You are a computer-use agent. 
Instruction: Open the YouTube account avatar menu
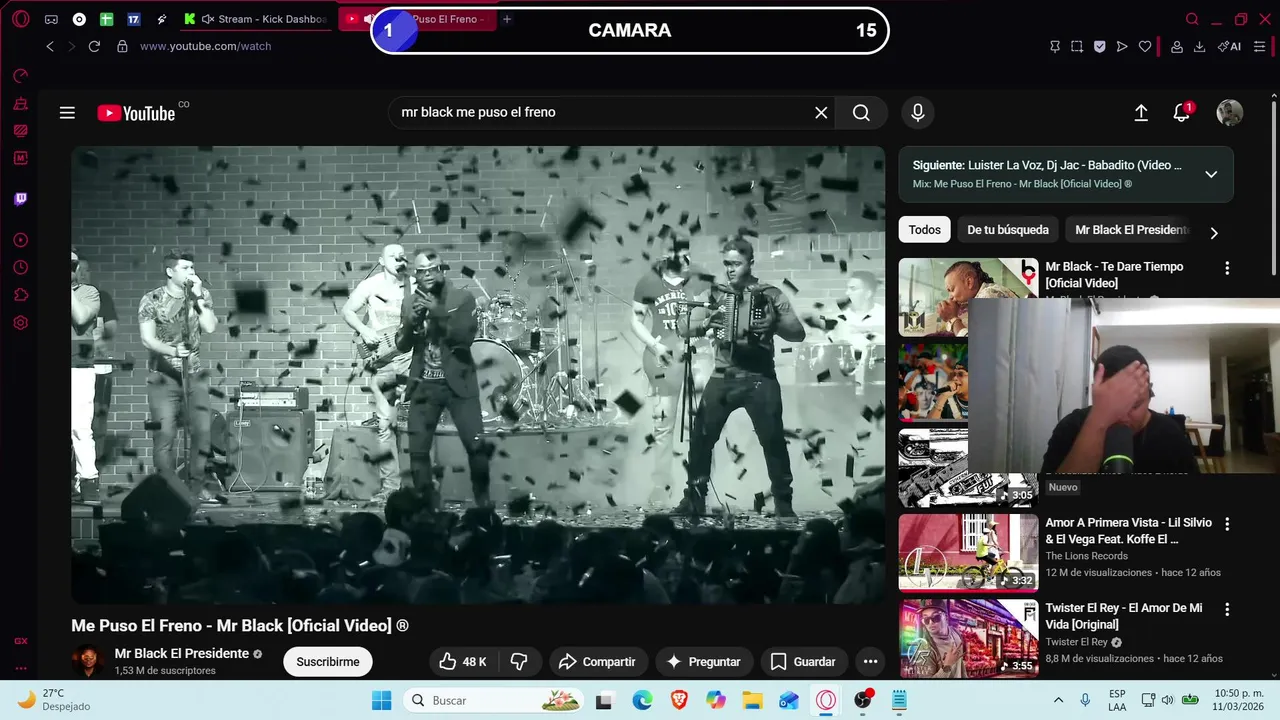1229,113
